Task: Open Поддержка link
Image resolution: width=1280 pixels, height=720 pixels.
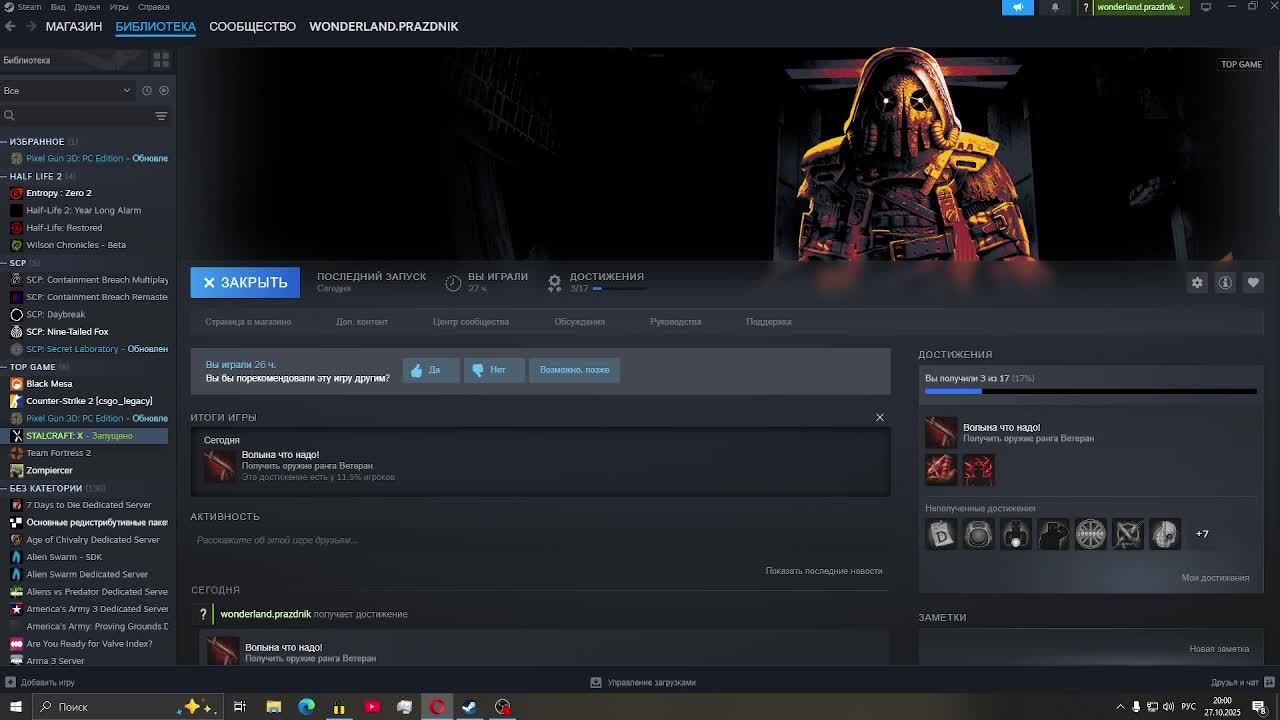Action: pyautogui.click(x=769, y=322)
